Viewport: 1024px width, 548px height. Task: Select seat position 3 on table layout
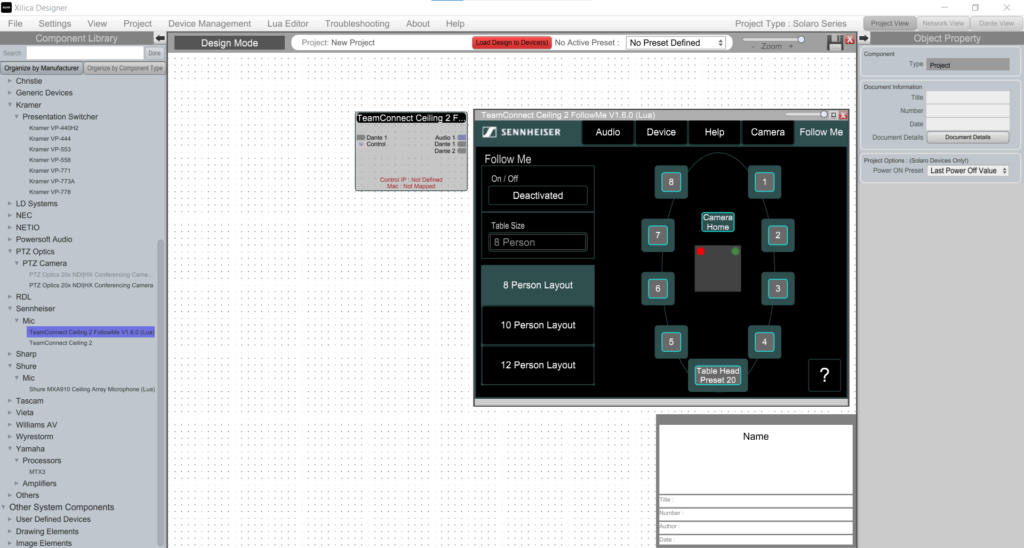click(x=777, y=288)
